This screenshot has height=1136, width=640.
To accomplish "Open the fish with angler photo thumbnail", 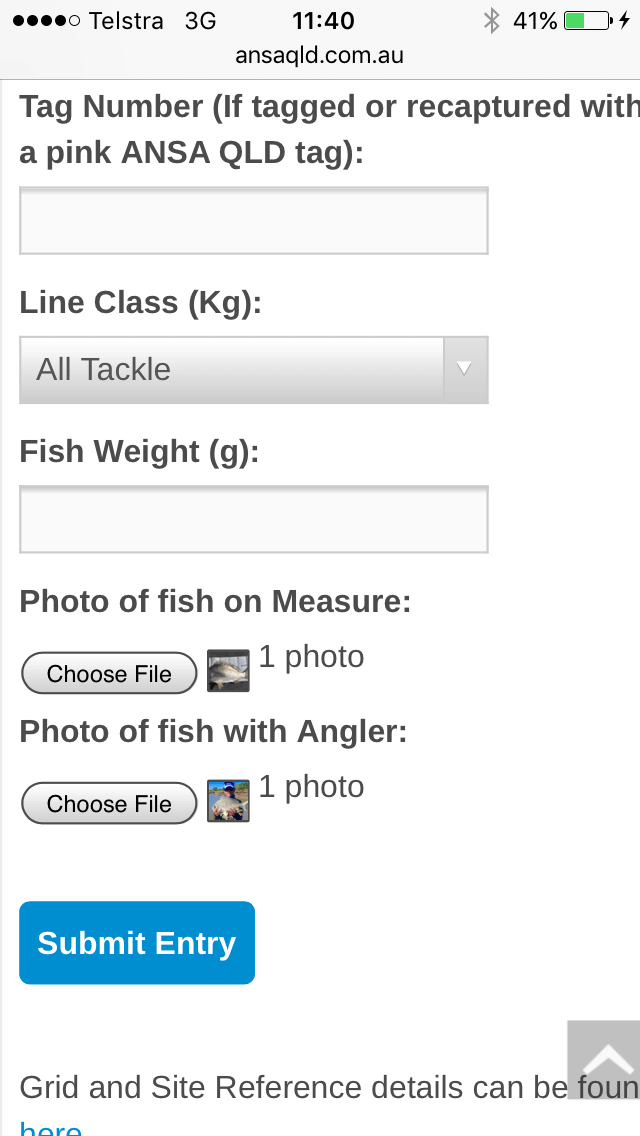I will coord(228,801).
